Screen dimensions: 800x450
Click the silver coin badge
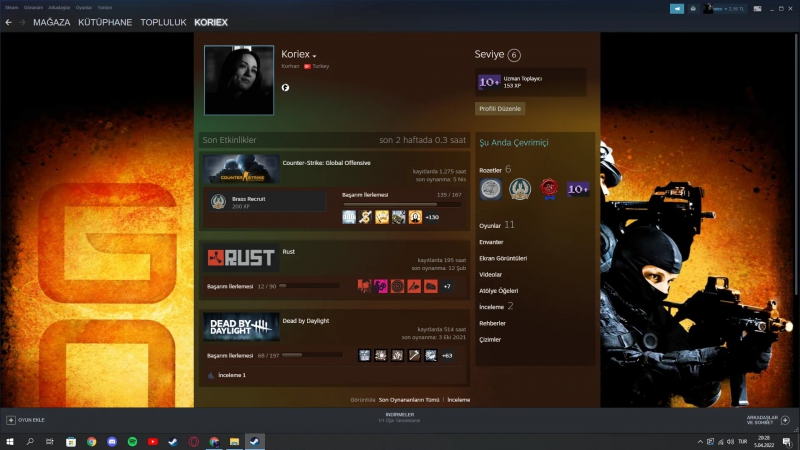click(x=490, y=189)
